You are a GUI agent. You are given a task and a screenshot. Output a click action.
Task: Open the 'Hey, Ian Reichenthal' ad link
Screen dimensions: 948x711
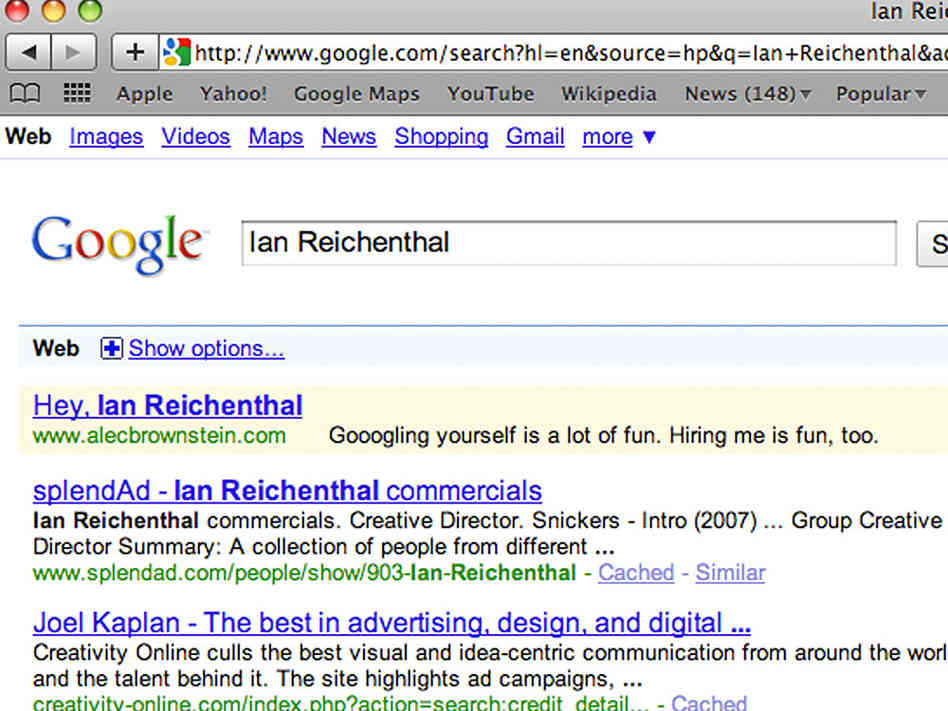[168, 406]
